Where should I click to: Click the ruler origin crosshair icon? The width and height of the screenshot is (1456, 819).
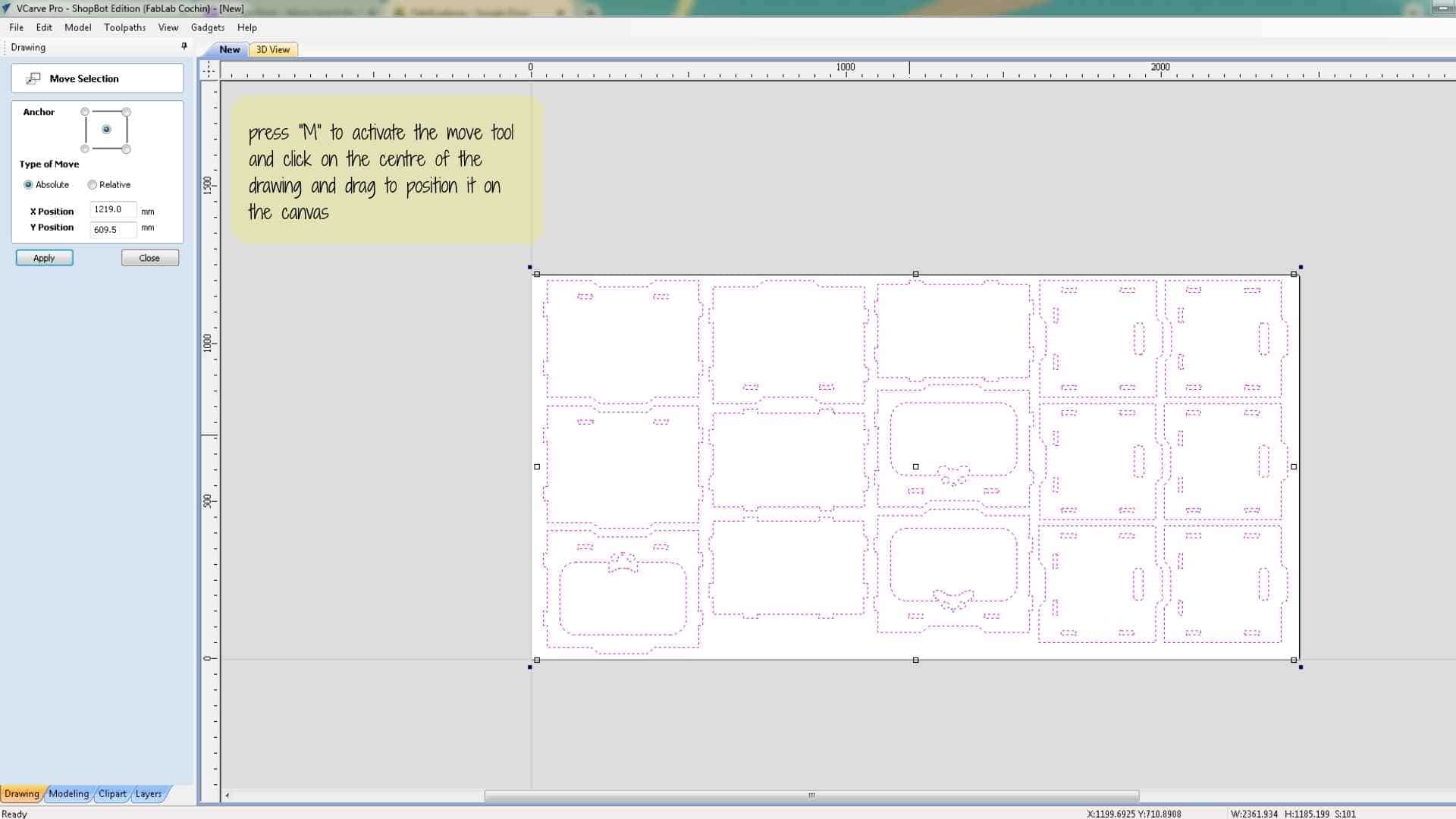click(209, 70)
